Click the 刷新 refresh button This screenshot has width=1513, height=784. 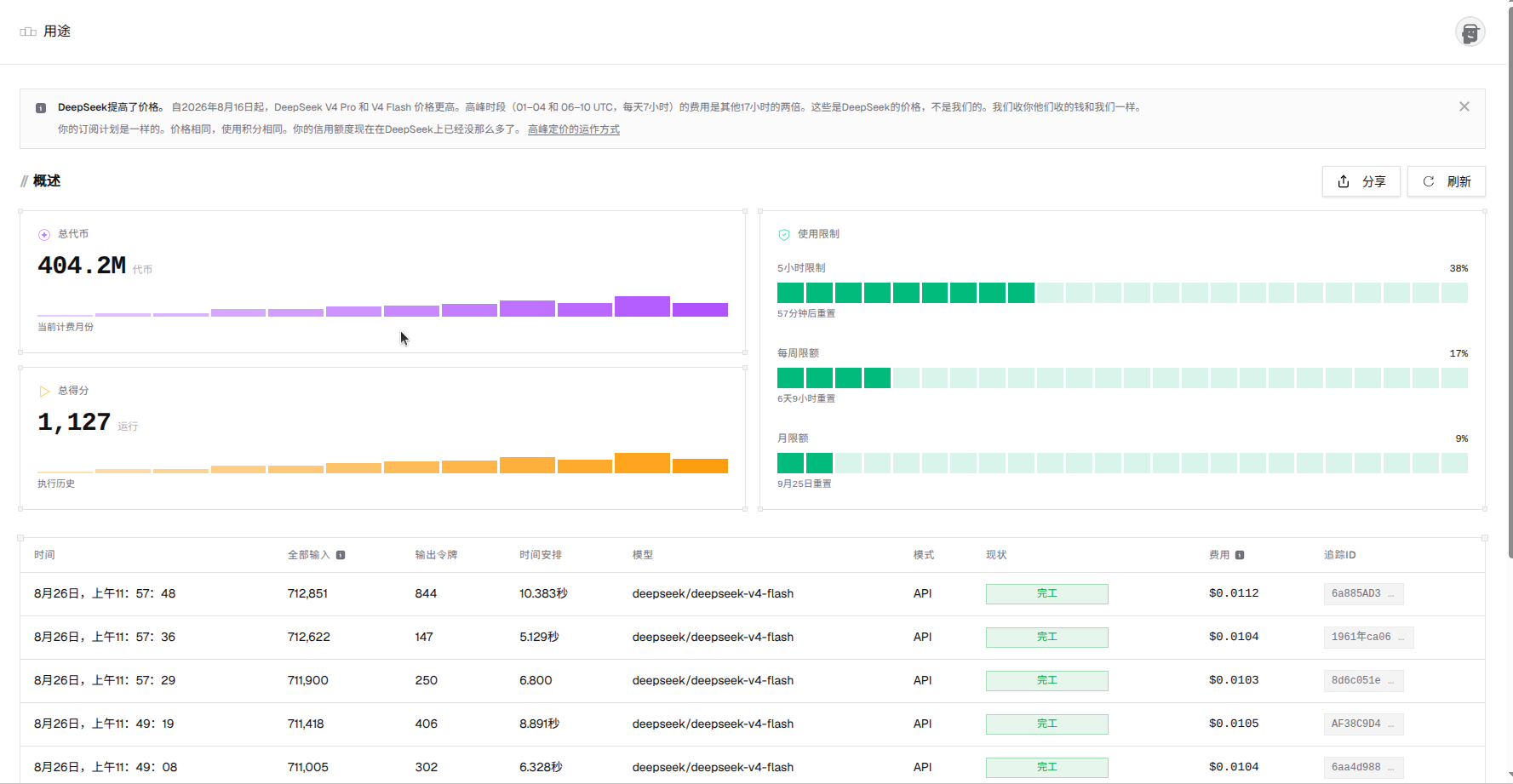(1446, 181)
